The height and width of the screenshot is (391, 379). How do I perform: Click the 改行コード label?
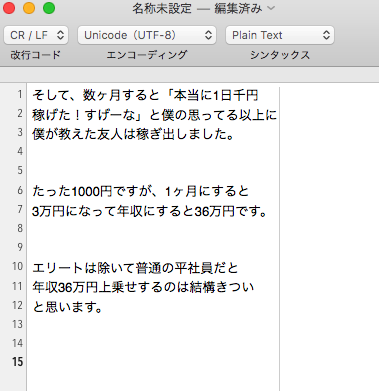35,55
